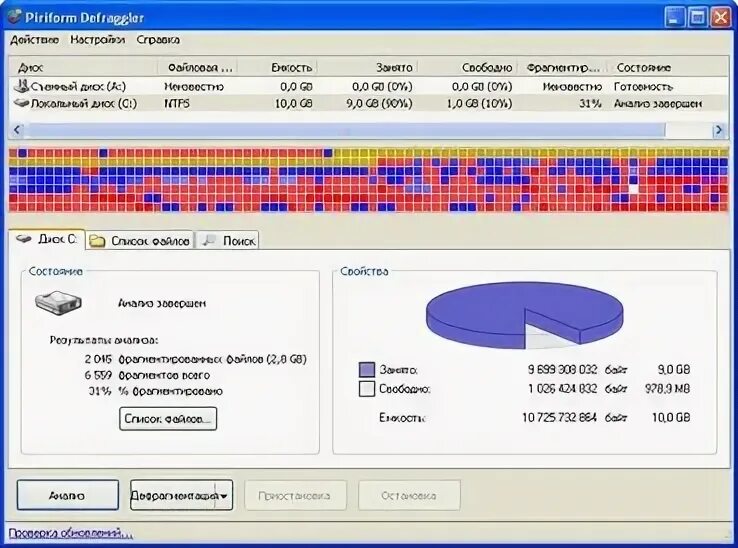Select the NTFS cell of disk C:
The image size is (738, 548).
pyautogui.click(x=177, y=103)
